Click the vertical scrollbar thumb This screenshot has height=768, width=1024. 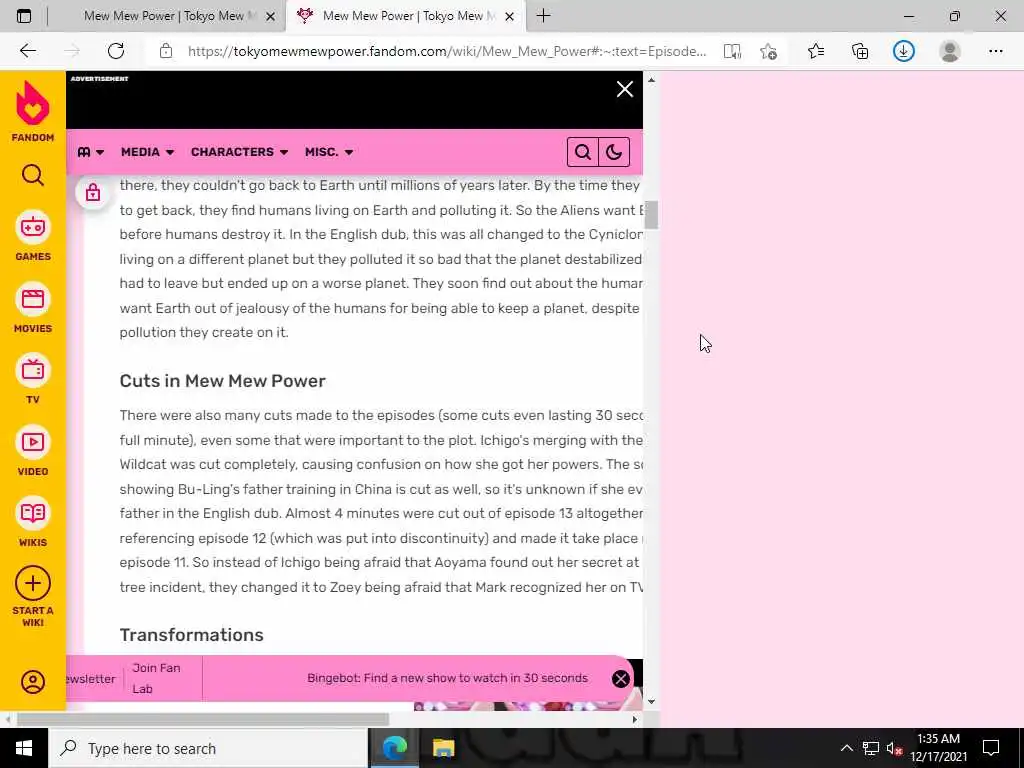[x=651, y=215]
